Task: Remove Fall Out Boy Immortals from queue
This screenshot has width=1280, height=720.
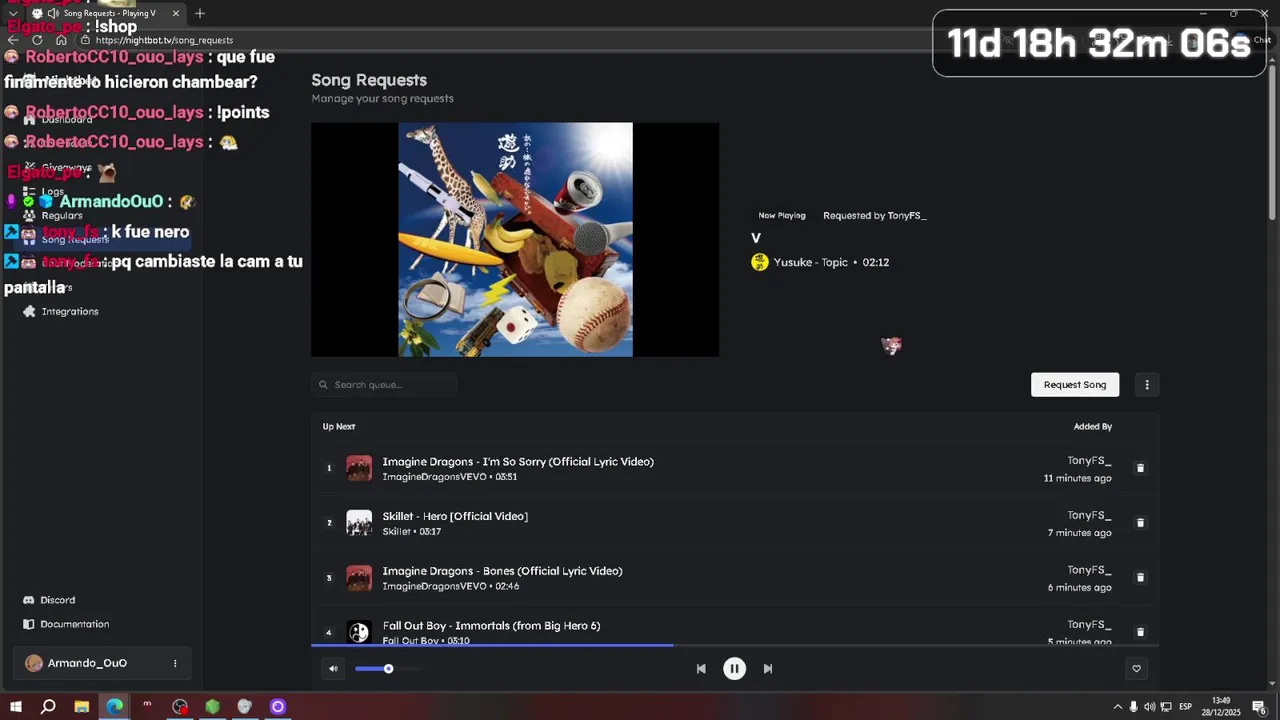Action: tap(1140, 632)
